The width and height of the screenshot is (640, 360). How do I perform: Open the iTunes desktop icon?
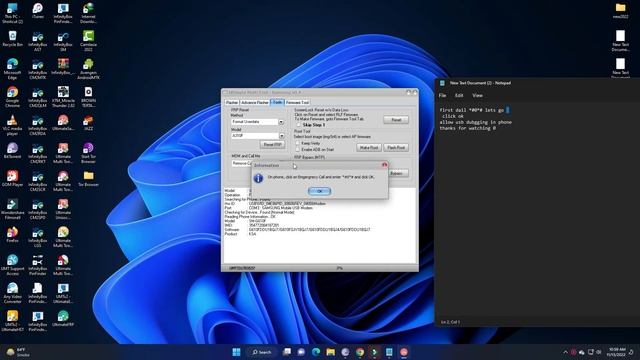pyautogui.click(x=38, y=11)
